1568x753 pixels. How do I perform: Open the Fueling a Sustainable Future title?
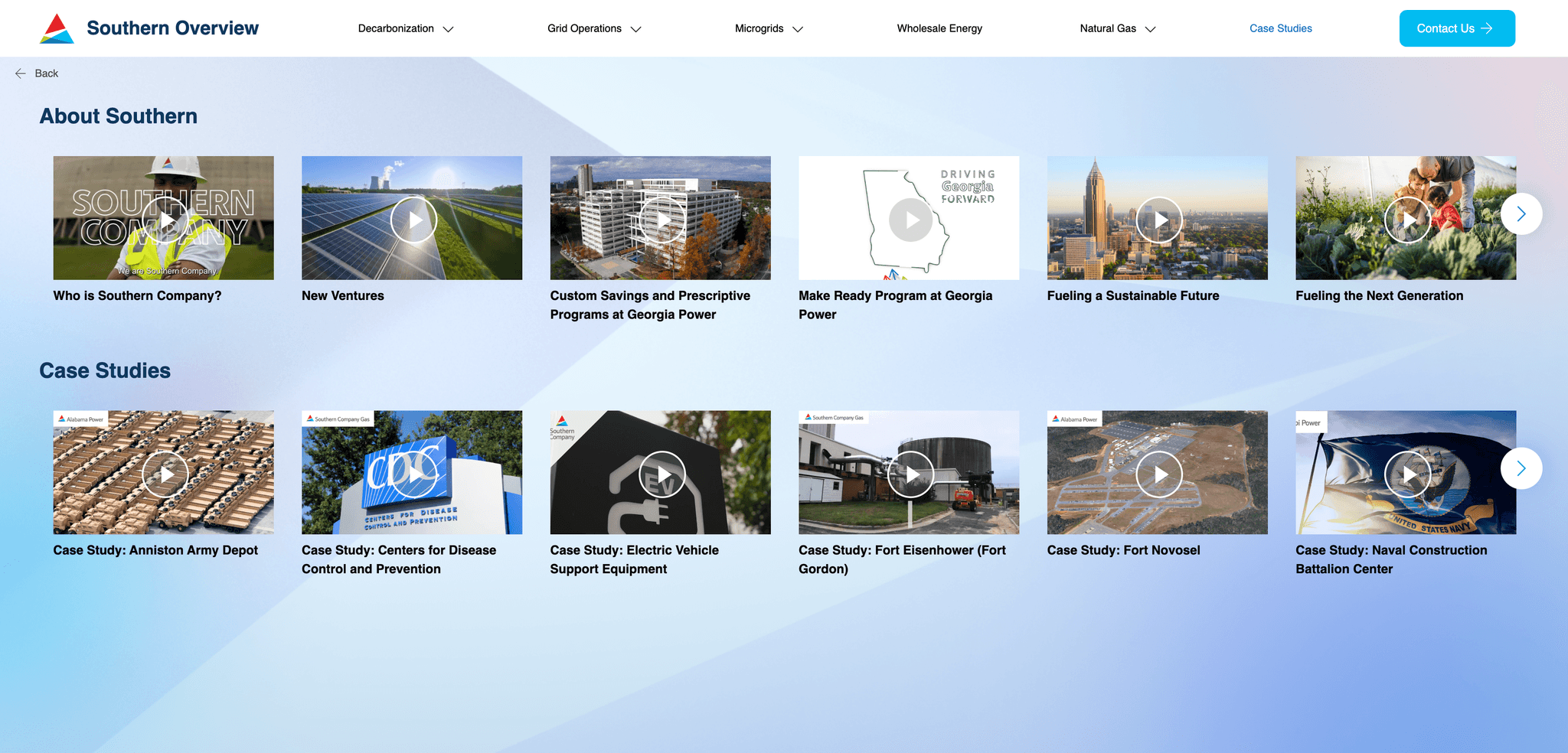click(1133, 295)
